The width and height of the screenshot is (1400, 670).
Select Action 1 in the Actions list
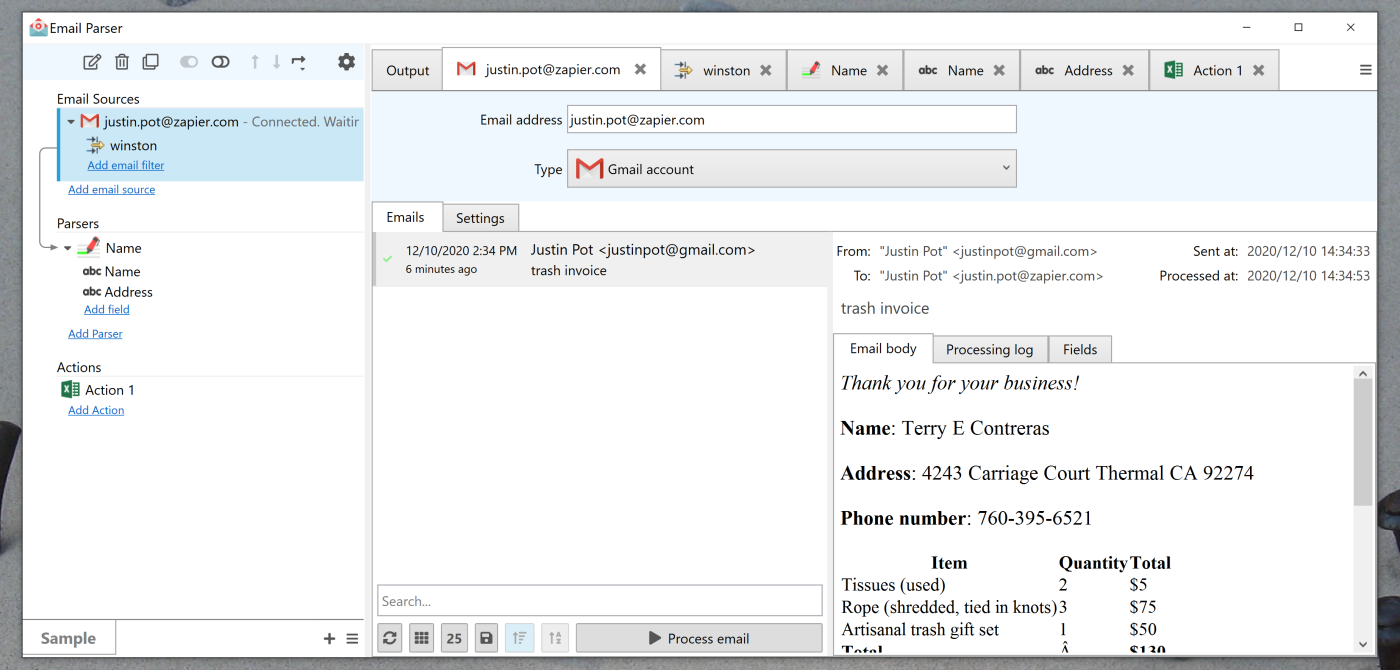(x=109, y=390)
